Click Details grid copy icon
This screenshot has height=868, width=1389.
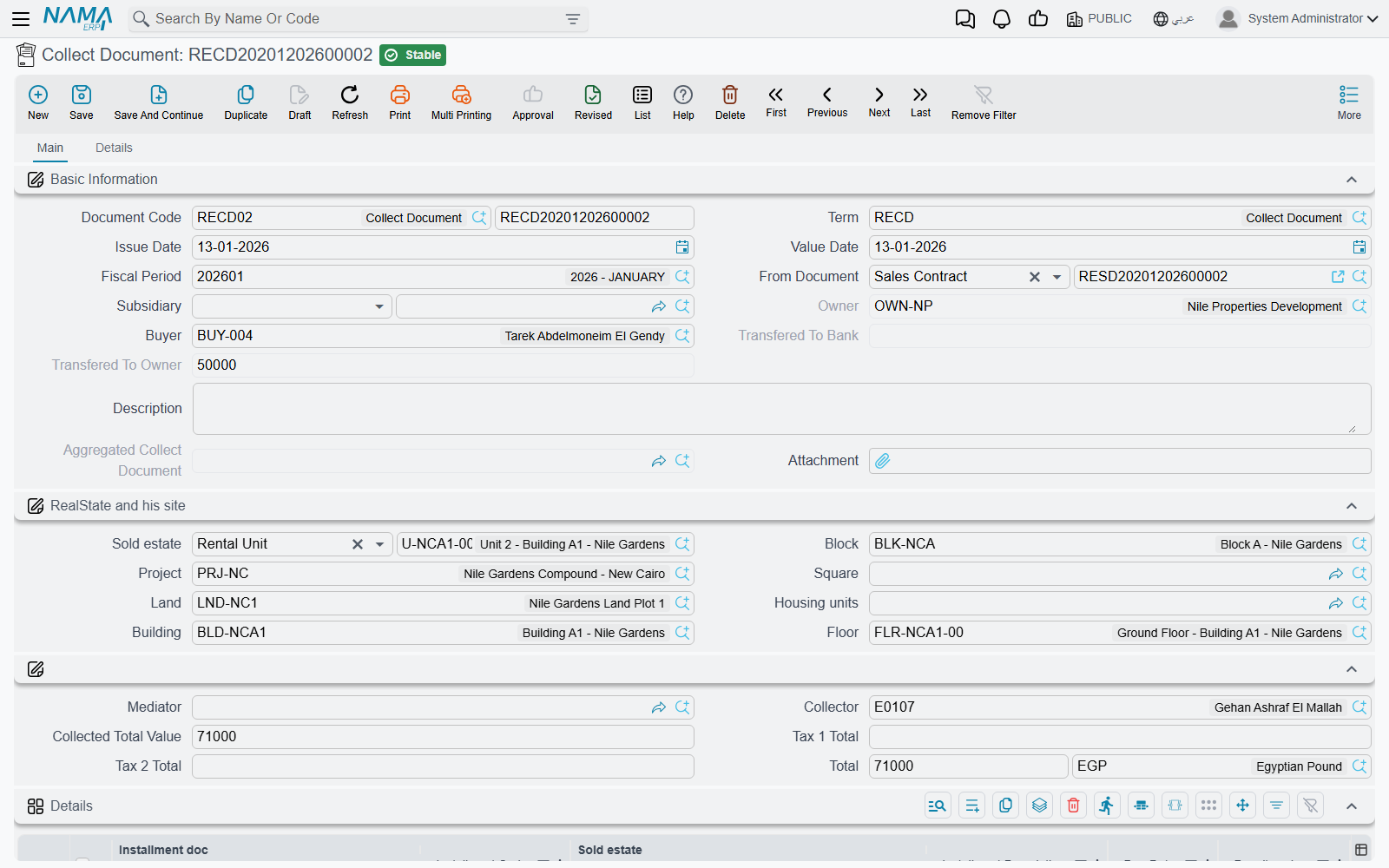(x=1006, y=806)
